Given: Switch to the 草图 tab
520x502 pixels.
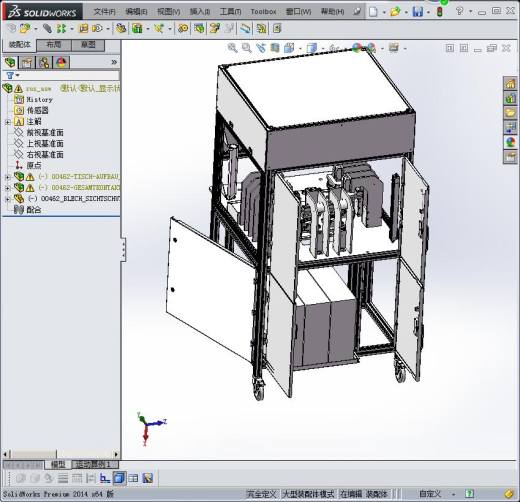Looking at the screenshot, I should coord(88,45).
